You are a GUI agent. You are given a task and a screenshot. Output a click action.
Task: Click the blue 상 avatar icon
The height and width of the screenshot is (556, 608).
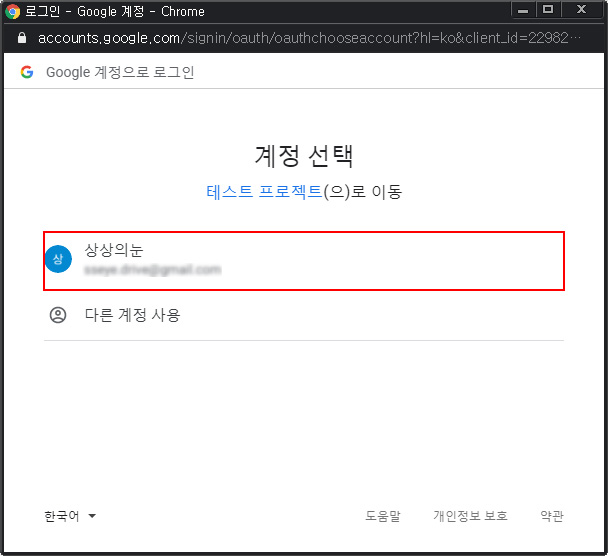coord(58,259)
